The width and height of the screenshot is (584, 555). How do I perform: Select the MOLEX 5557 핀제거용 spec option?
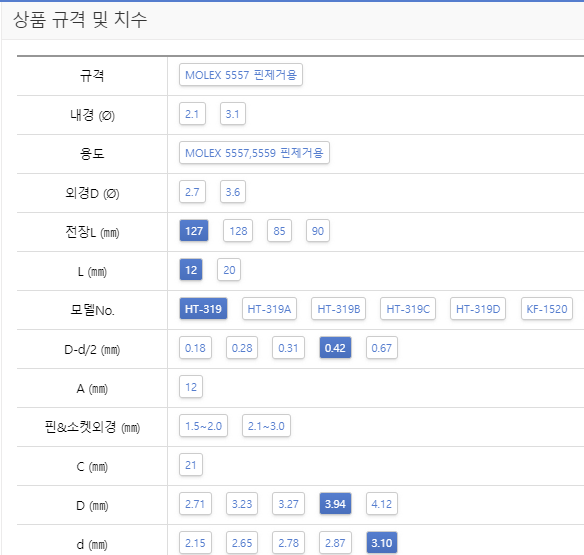coord(241,75)
